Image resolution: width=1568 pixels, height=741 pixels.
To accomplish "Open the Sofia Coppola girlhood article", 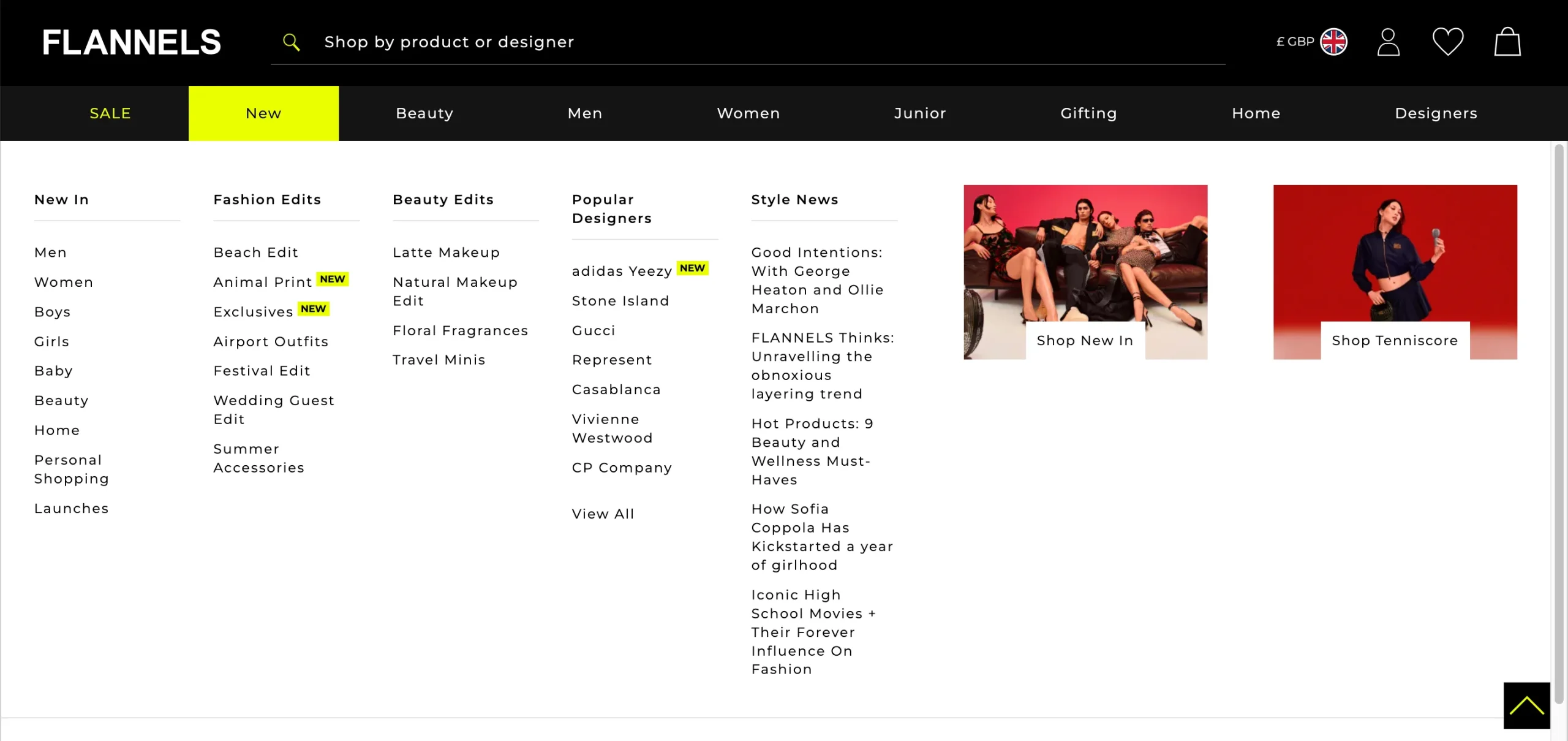I will pyautogui.click(x=822, y=538).
